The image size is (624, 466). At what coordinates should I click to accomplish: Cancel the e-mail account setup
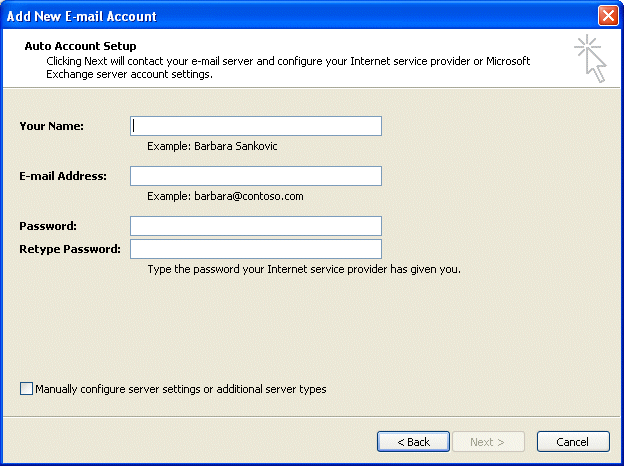573,442
